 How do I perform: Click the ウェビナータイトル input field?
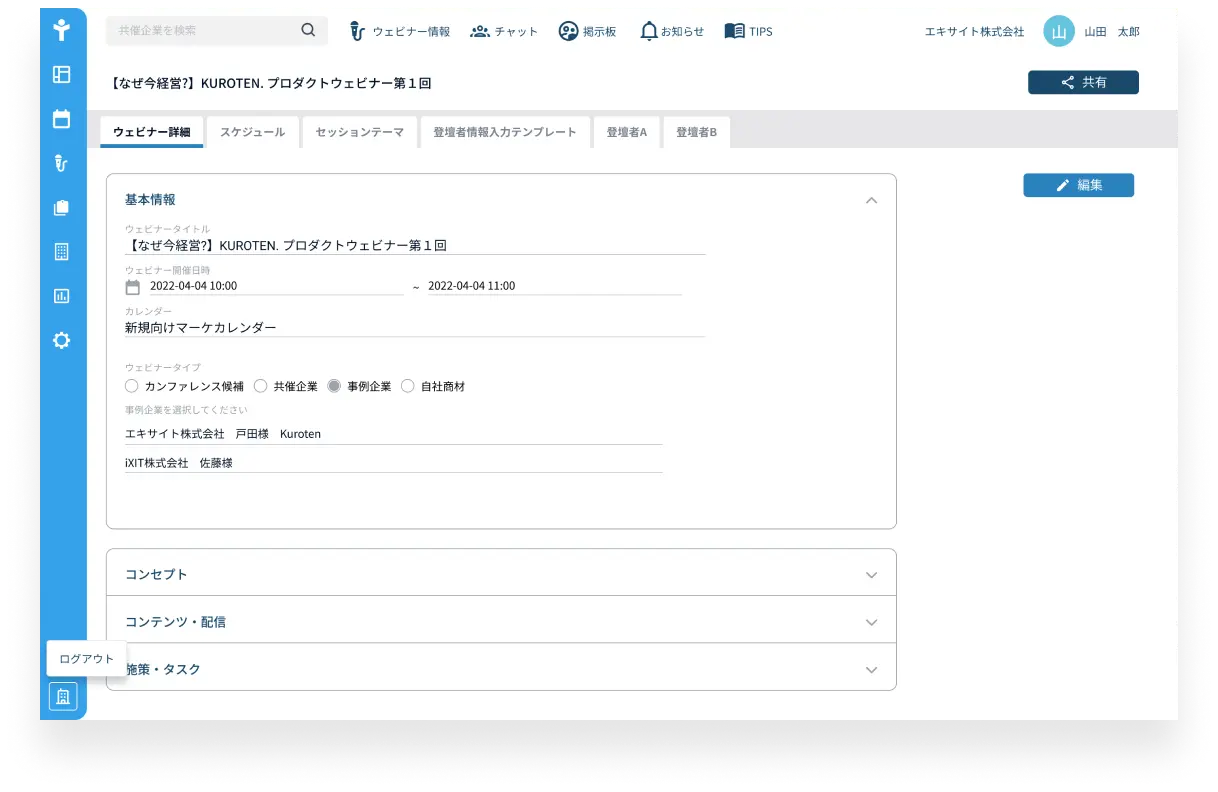(415, 245)
